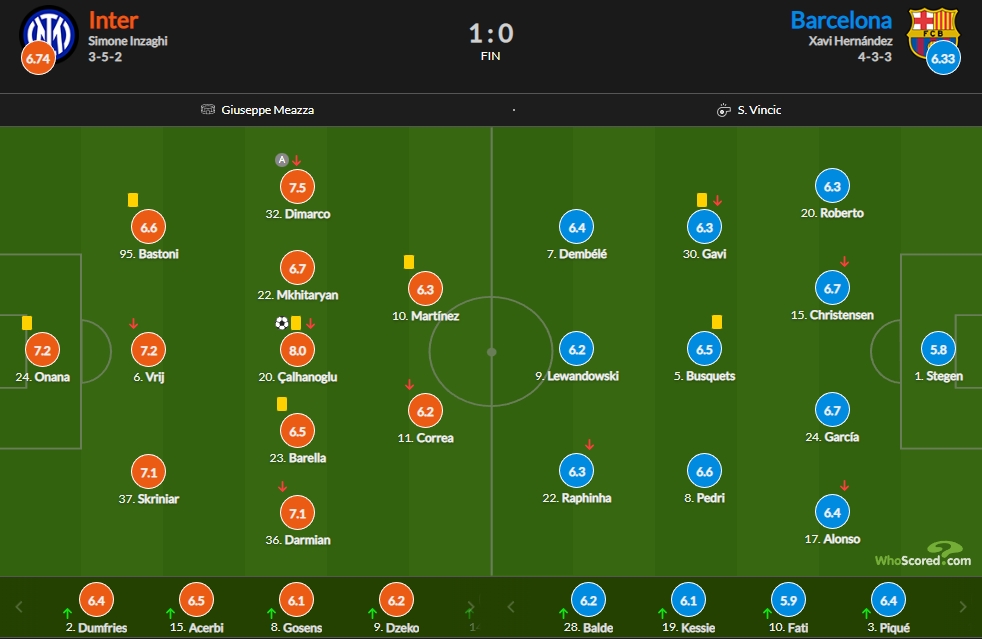Click the Inter club crest logo

49,35
